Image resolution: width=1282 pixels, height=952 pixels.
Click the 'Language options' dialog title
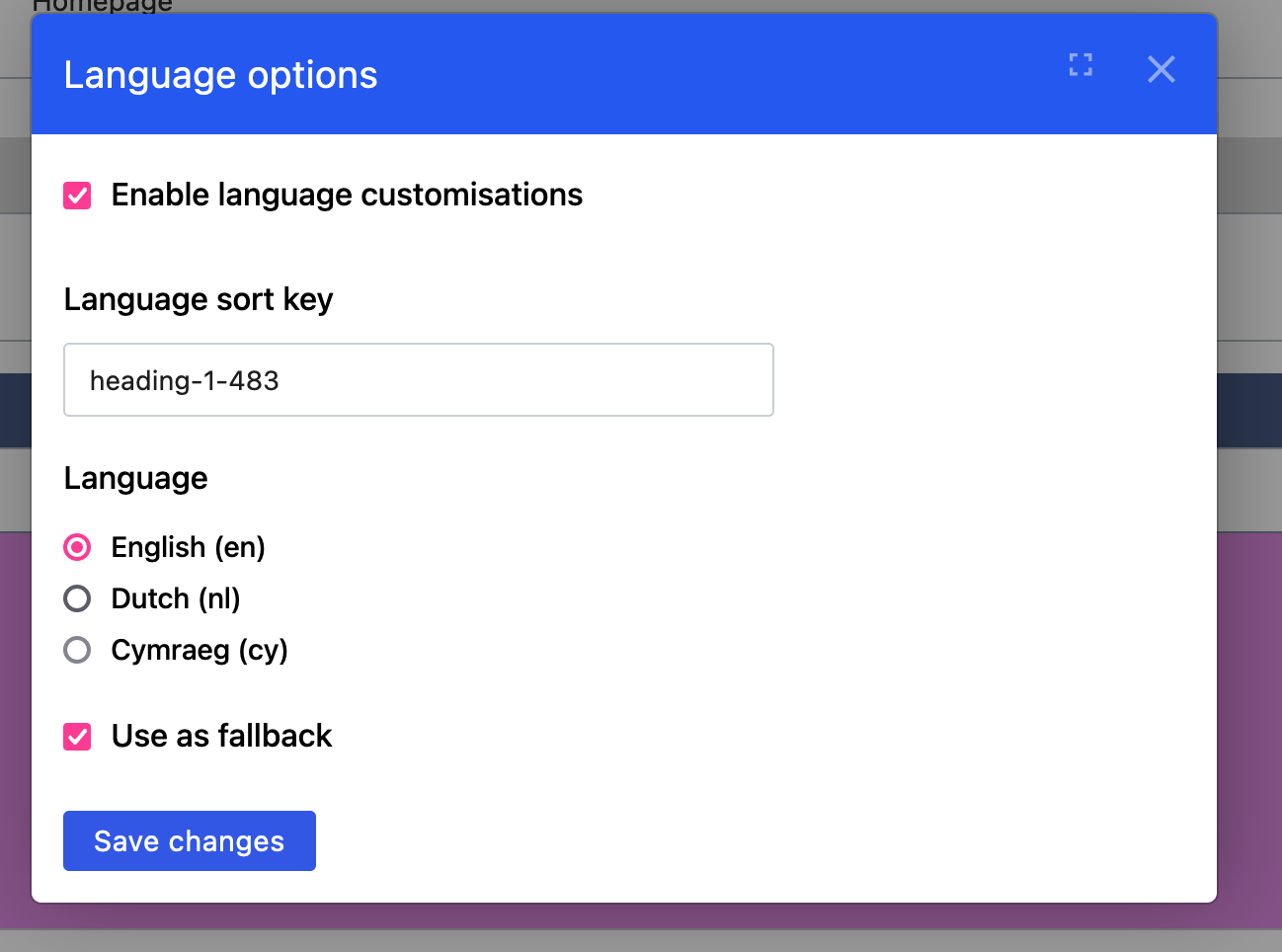tap(221, 75)
